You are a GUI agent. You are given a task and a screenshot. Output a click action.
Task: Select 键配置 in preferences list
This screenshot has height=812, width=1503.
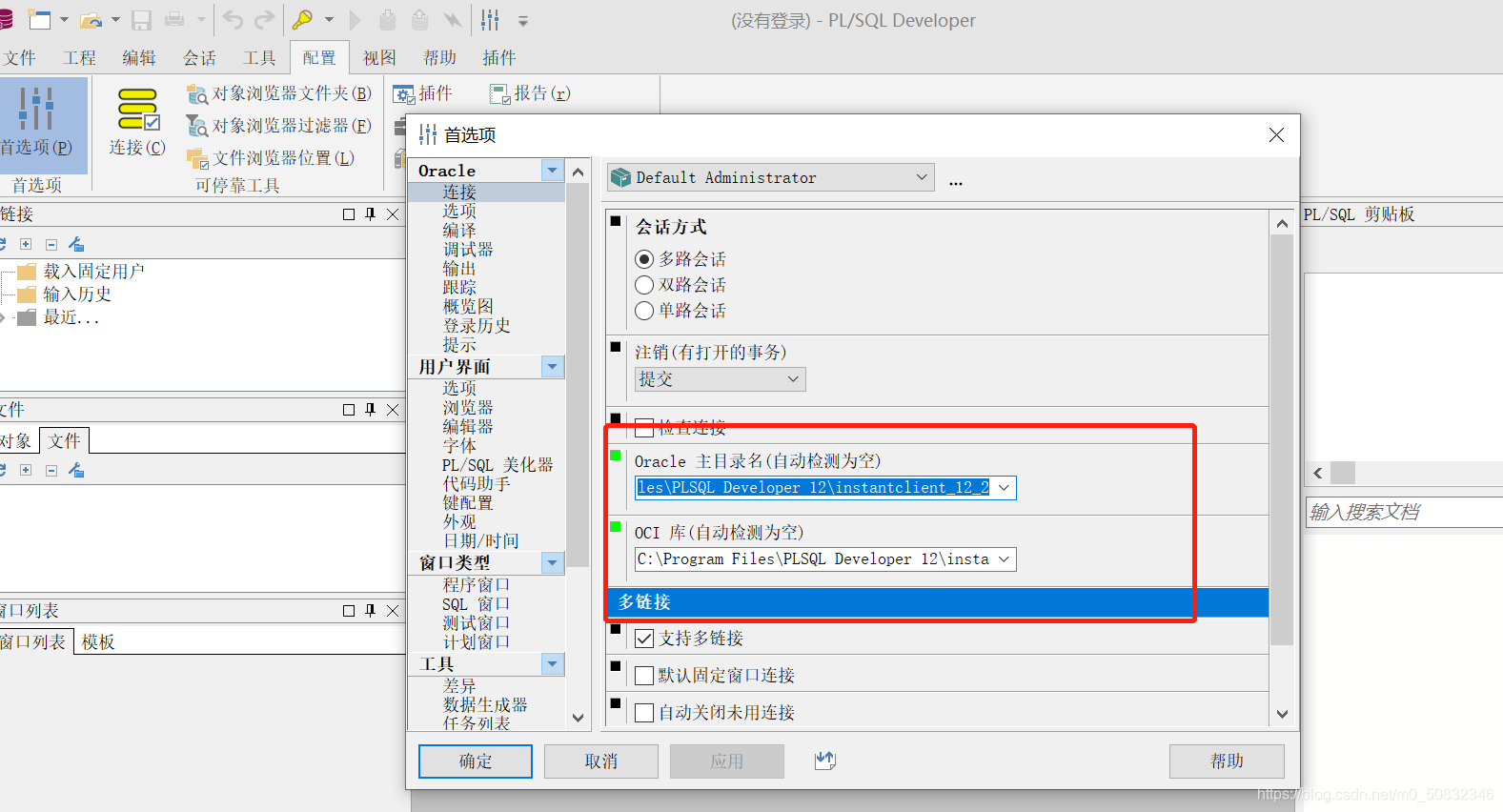[468, 503]
